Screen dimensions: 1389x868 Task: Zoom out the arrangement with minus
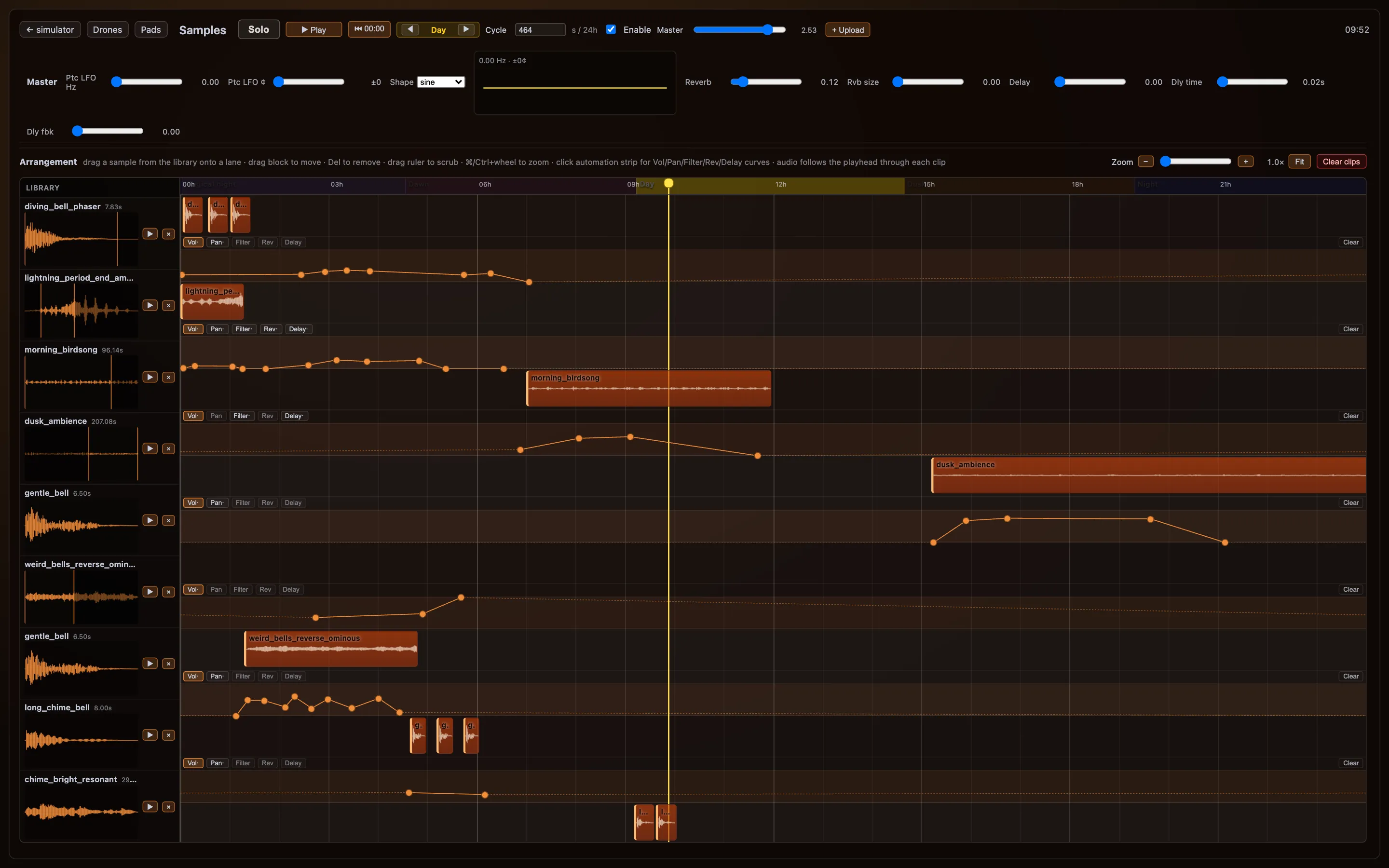tap(1145, 162)
